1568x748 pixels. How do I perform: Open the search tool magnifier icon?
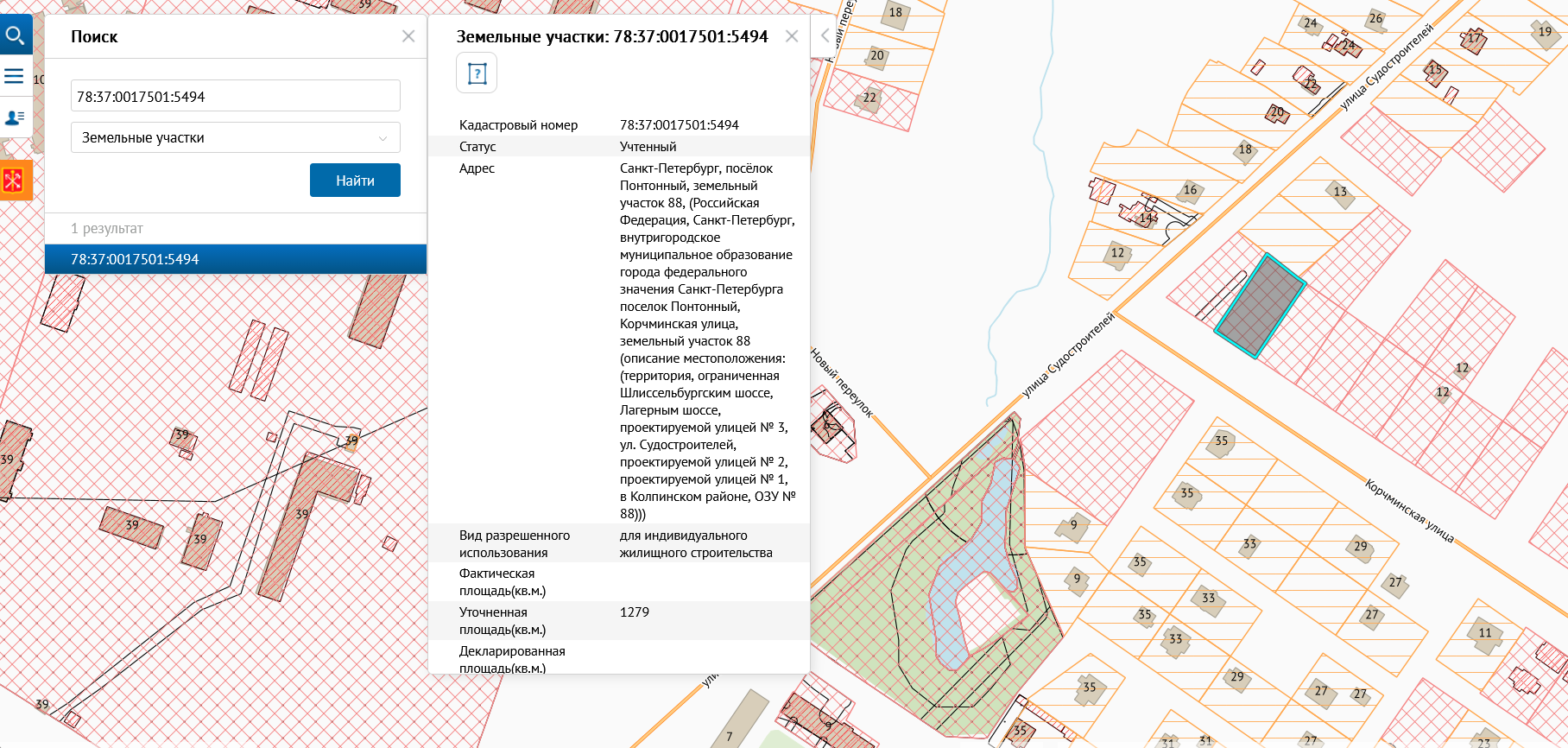(15, 35)
